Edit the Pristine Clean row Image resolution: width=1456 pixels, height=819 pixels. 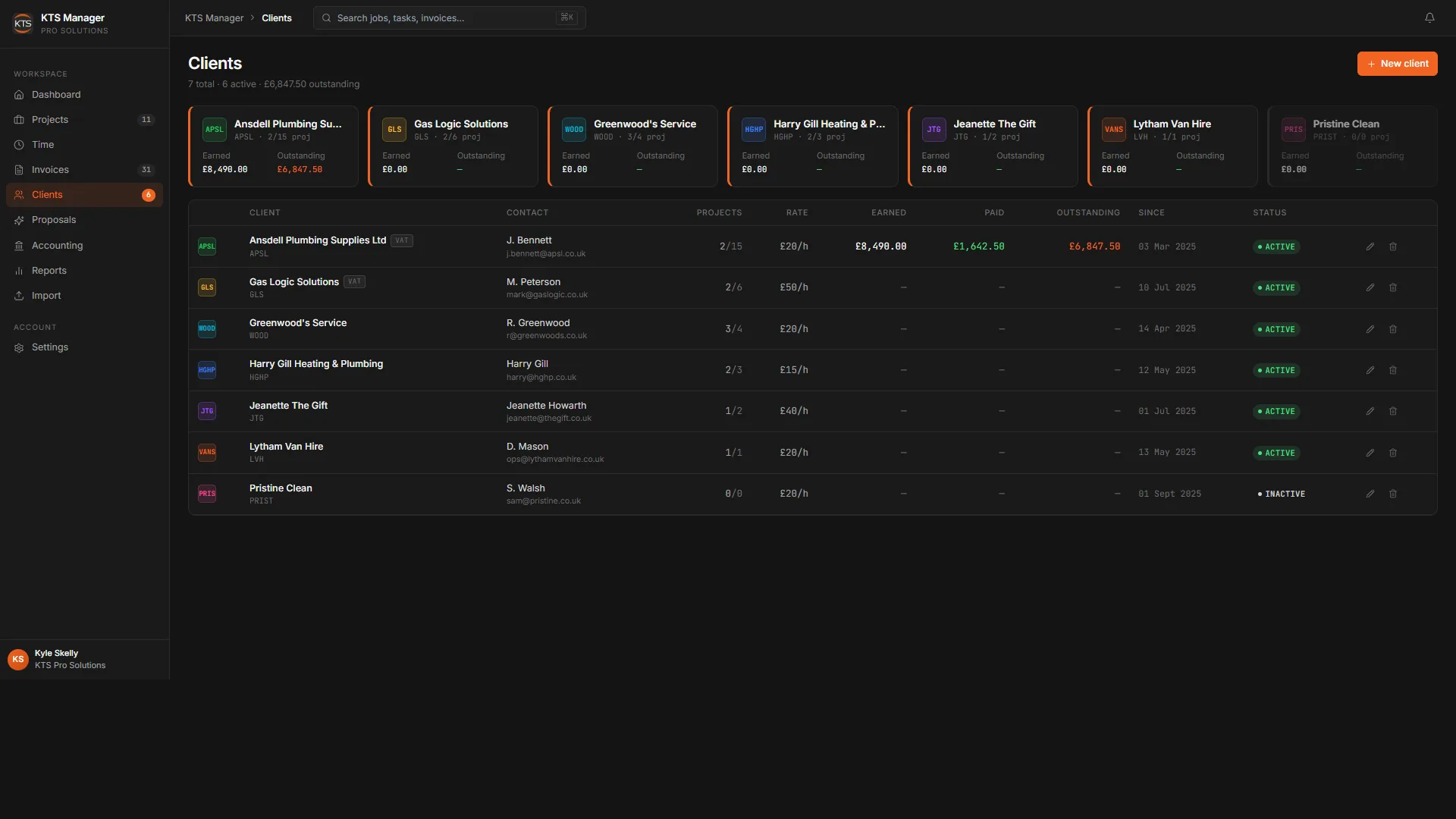[1370, 494]
